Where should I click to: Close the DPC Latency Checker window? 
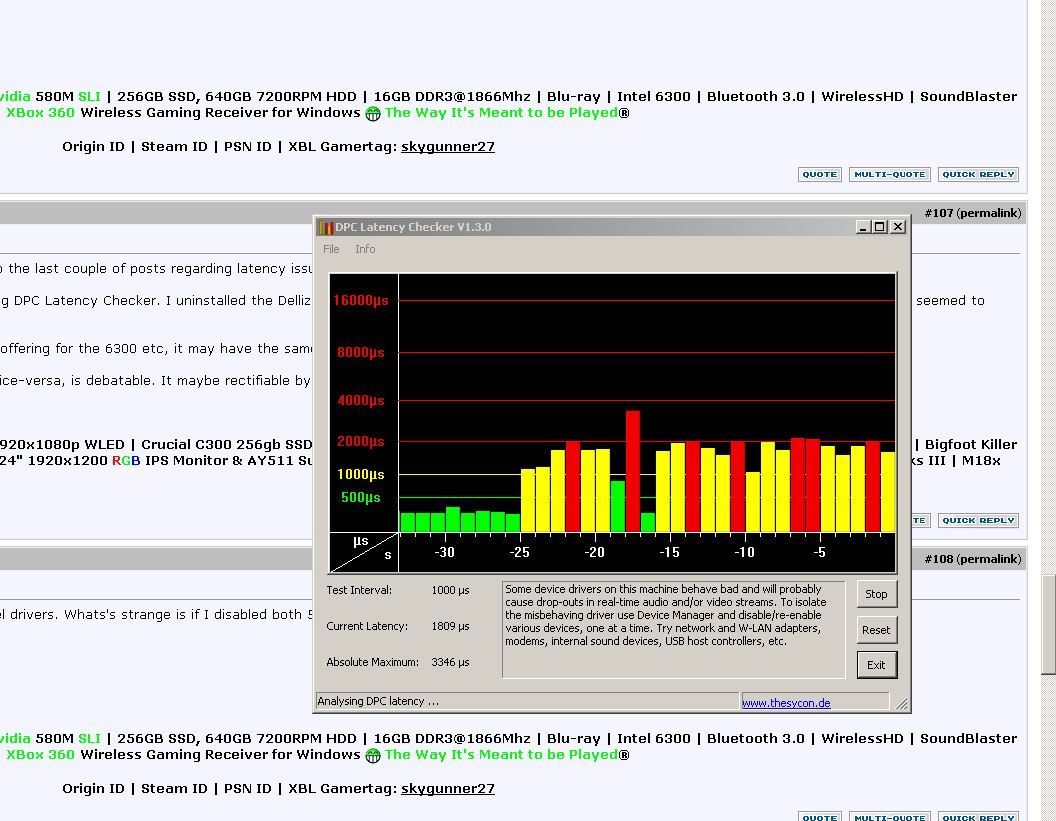tap(898, 227)
